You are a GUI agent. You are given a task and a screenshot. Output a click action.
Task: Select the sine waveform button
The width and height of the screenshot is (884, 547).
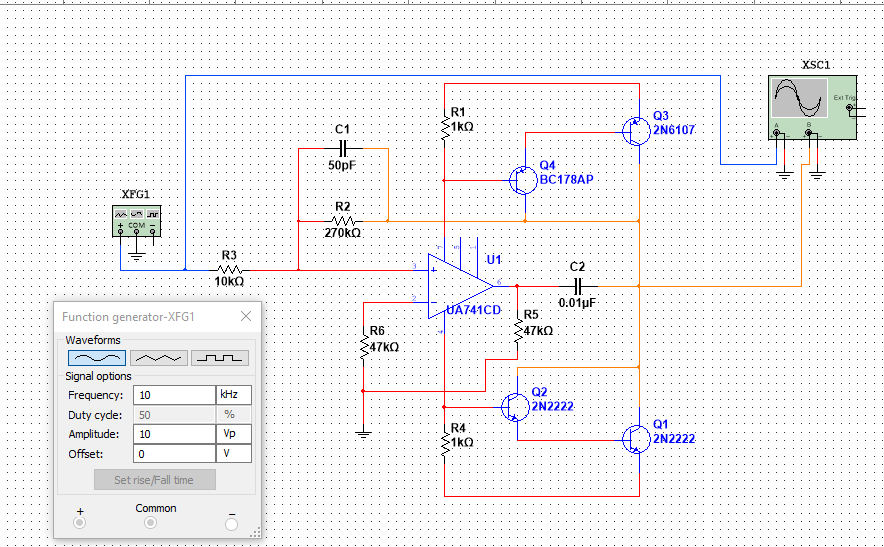97,358
